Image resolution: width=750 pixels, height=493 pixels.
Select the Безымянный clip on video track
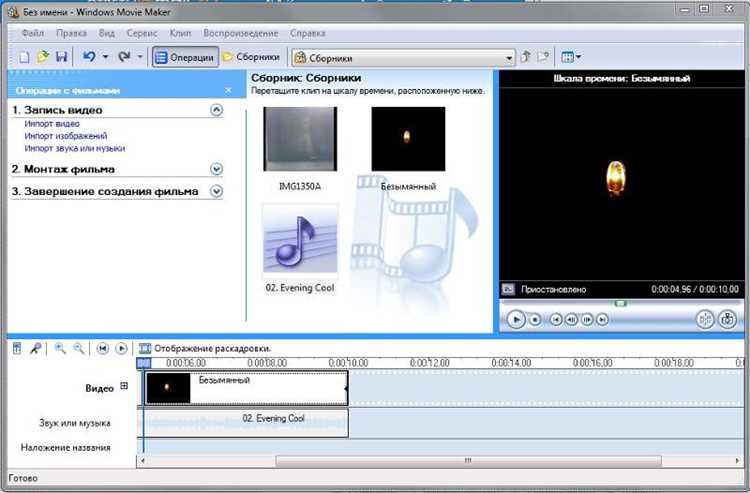246,388
